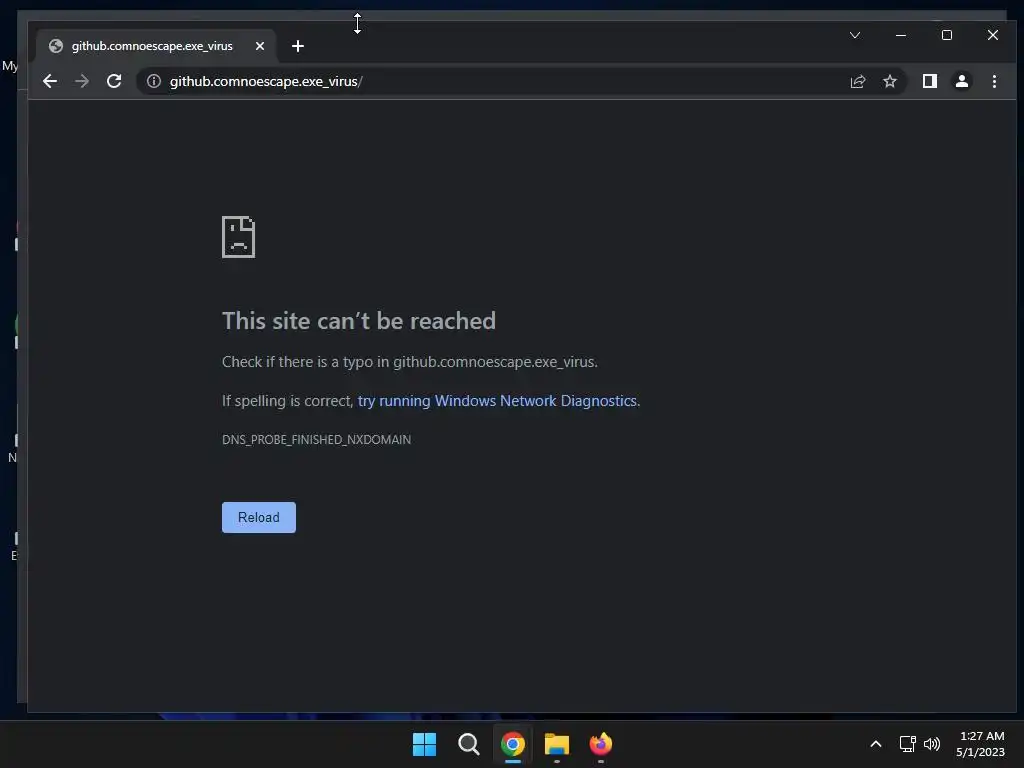
Task: Open a new tab with plus
Action: [298, 46]
